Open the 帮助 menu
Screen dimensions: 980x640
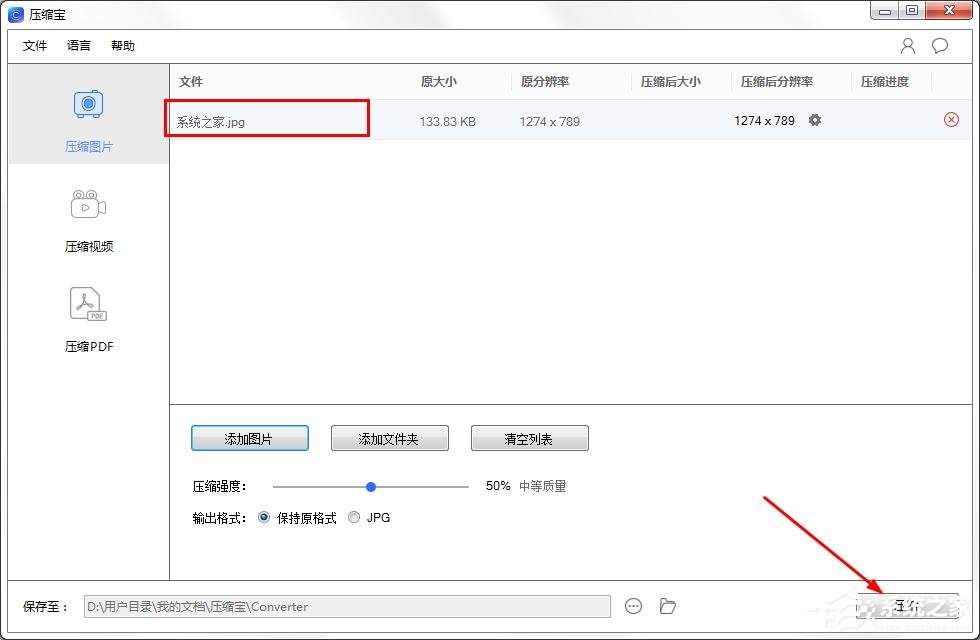click(x=122, y=45)
